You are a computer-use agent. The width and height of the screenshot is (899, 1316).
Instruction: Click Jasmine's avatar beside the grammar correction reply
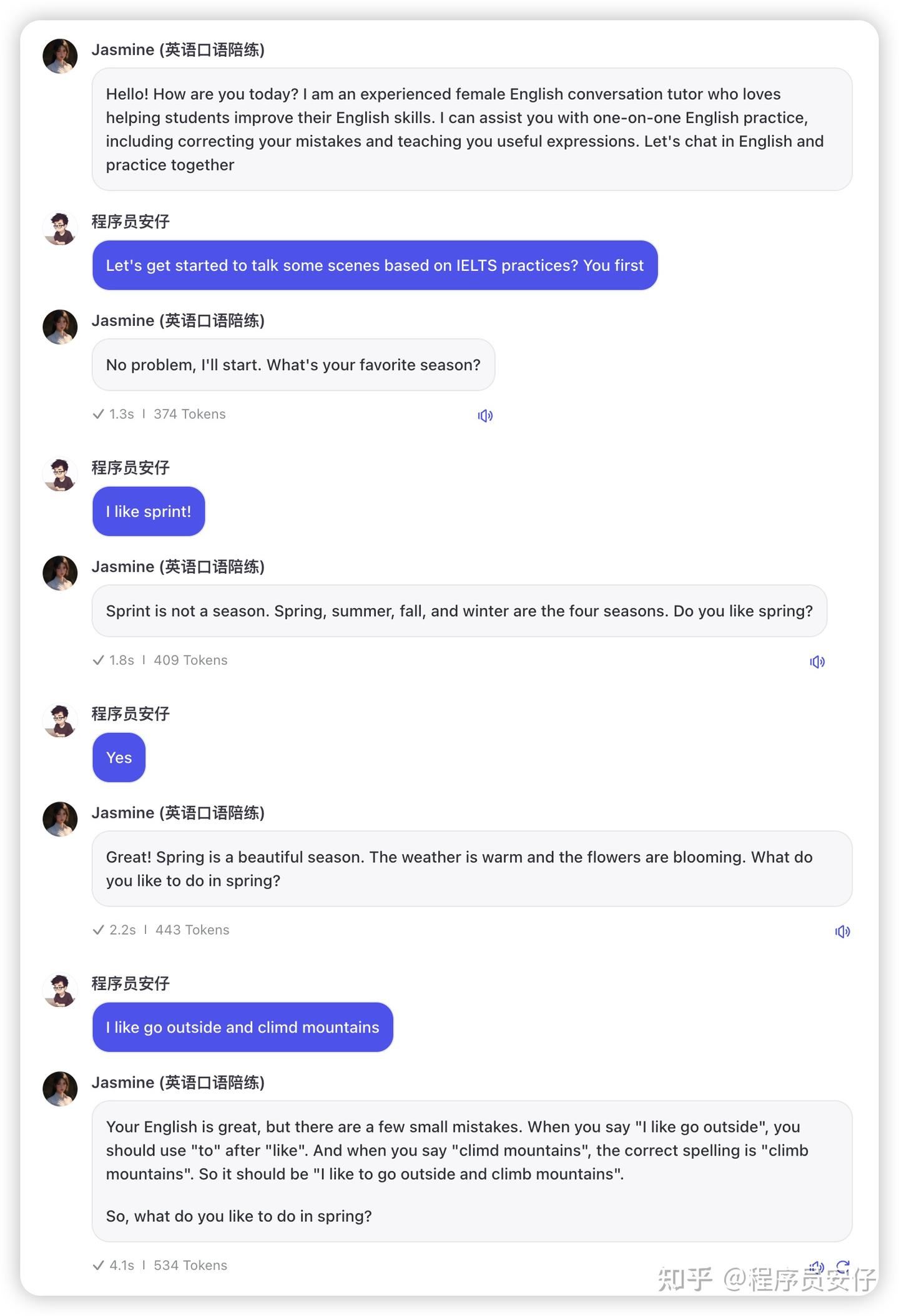pos(60,1089)
